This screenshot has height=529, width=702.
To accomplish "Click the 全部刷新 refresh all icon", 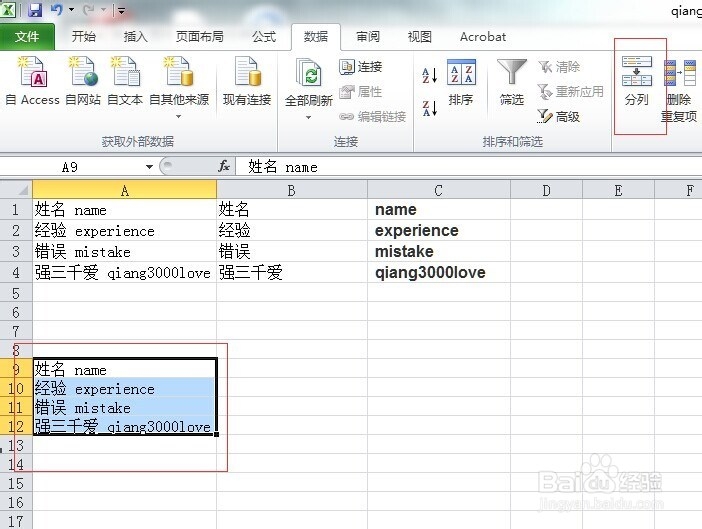I will tap(308, 73).
